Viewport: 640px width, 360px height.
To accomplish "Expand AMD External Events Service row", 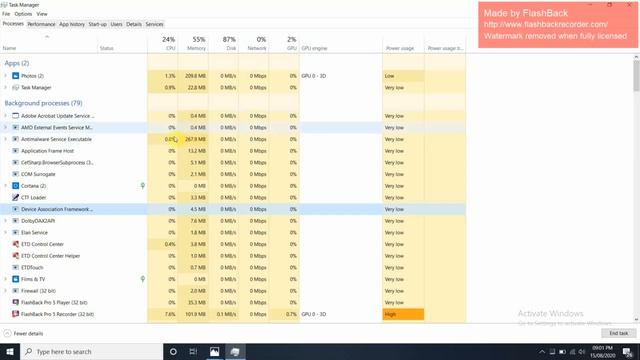I will 6,128.
